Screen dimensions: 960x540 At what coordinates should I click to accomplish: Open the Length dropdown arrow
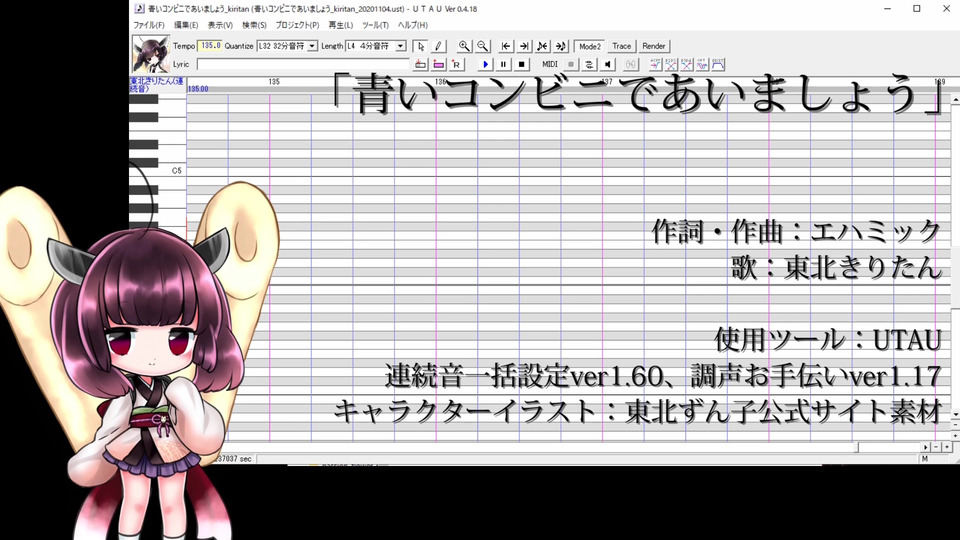(x=400, y=46)
